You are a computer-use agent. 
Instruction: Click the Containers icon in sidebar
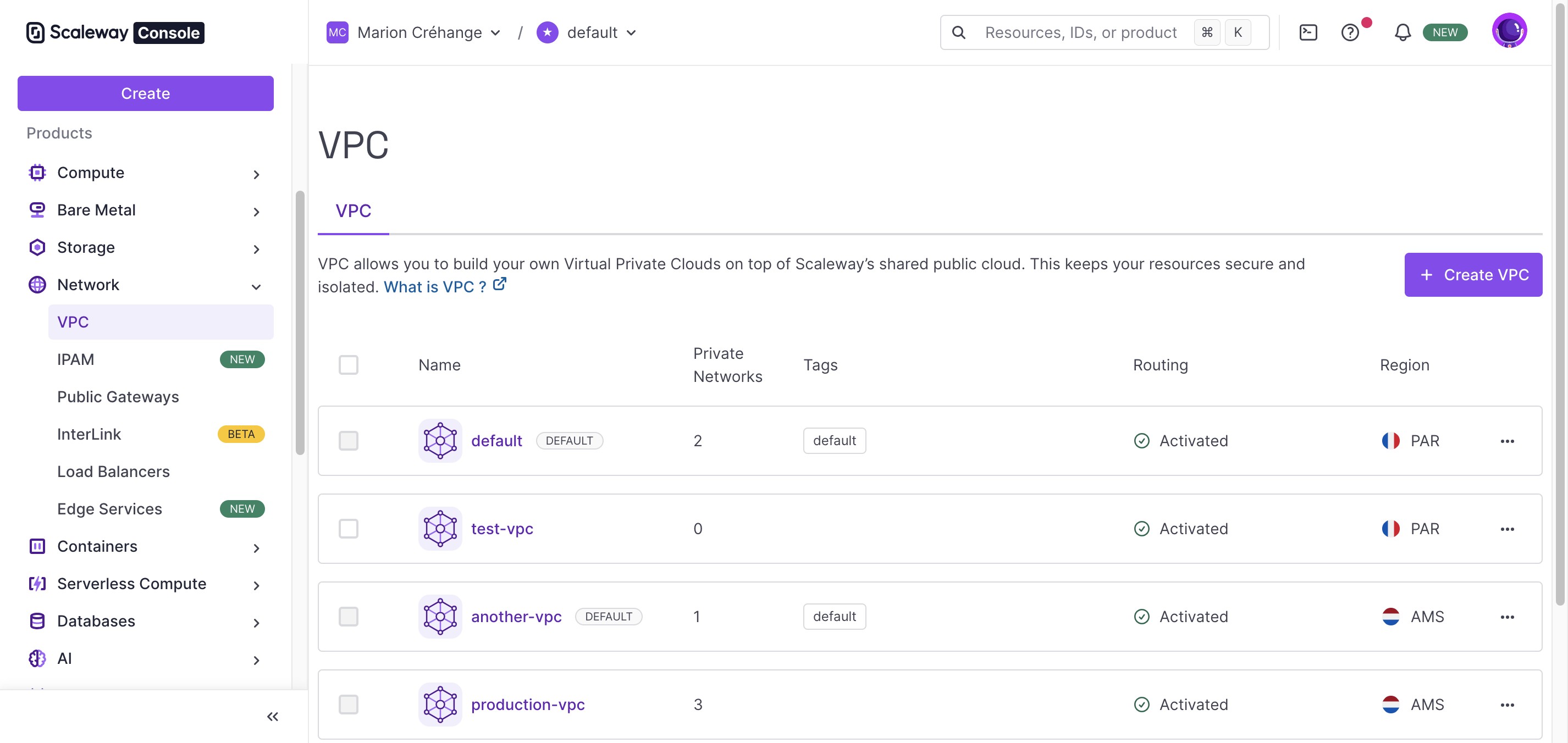(x=37, y=546)
